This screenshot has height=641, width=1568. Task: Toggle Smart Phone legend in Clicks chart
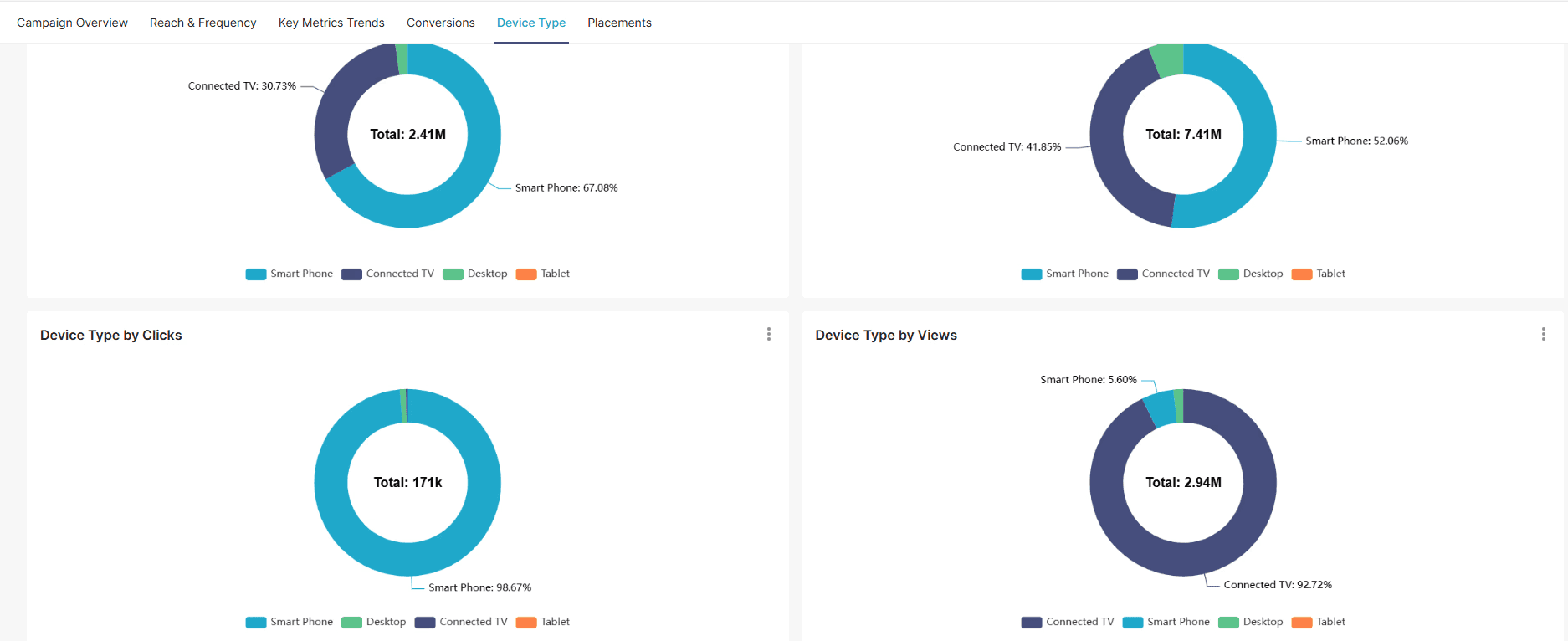[290, 622]
